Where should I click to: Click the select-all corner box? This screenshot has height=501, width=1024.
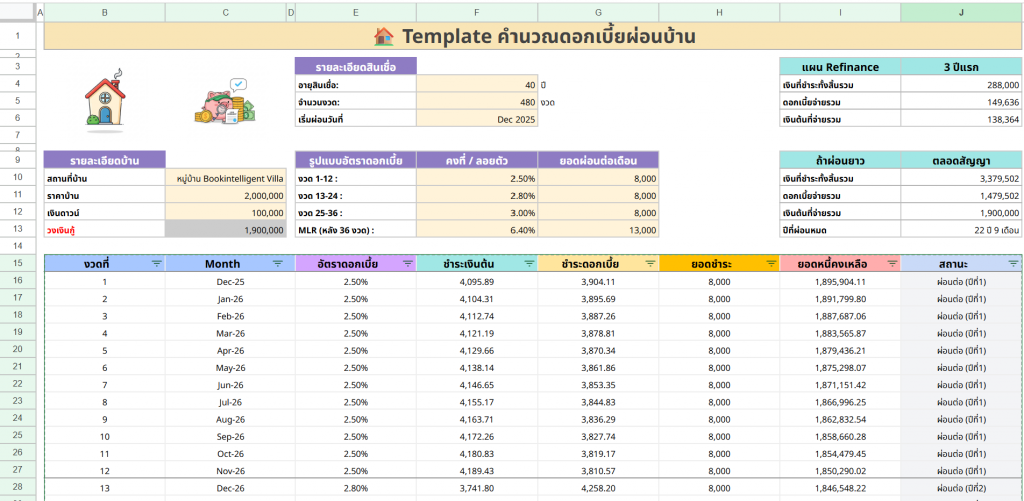point(18,12)
